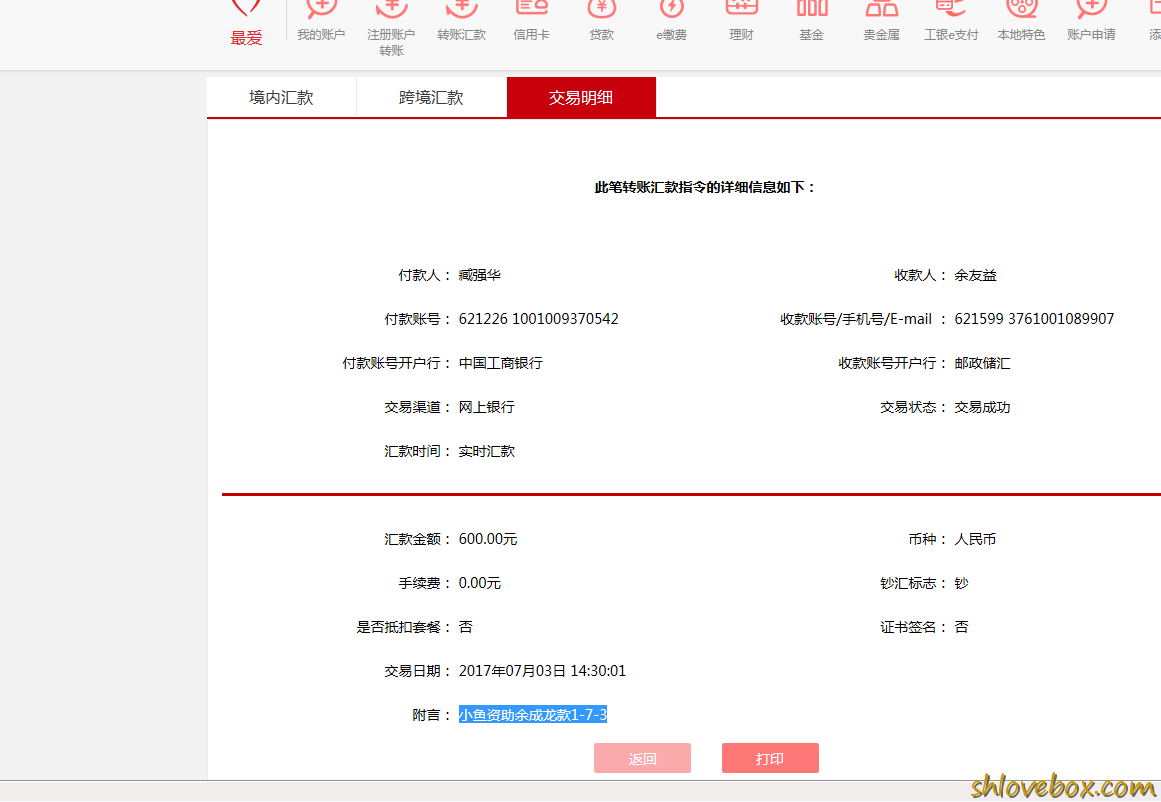Click the amount 600.00元

488,539
